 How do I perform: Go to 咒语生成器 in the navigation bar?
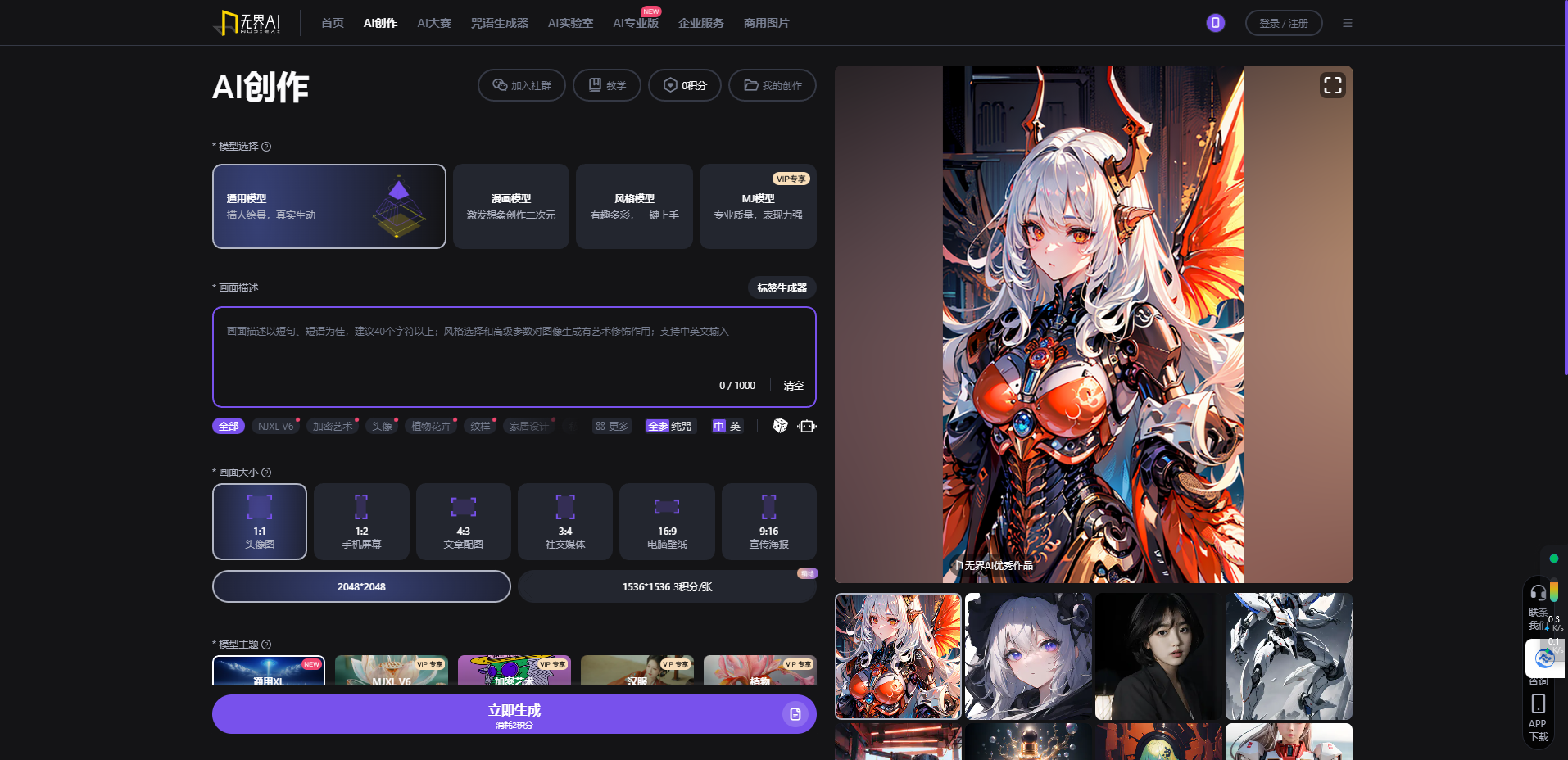[499, 22]
